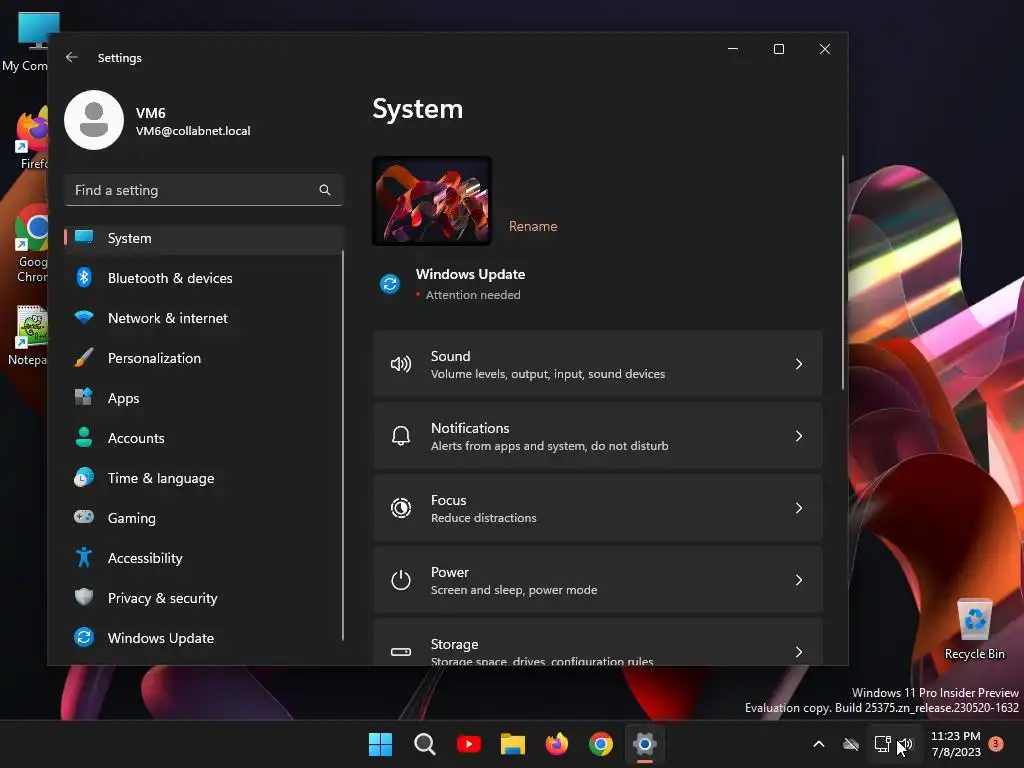Screen dimensions: 1024x768
Task: Switch to Gaming section
Action: point(203,518)
